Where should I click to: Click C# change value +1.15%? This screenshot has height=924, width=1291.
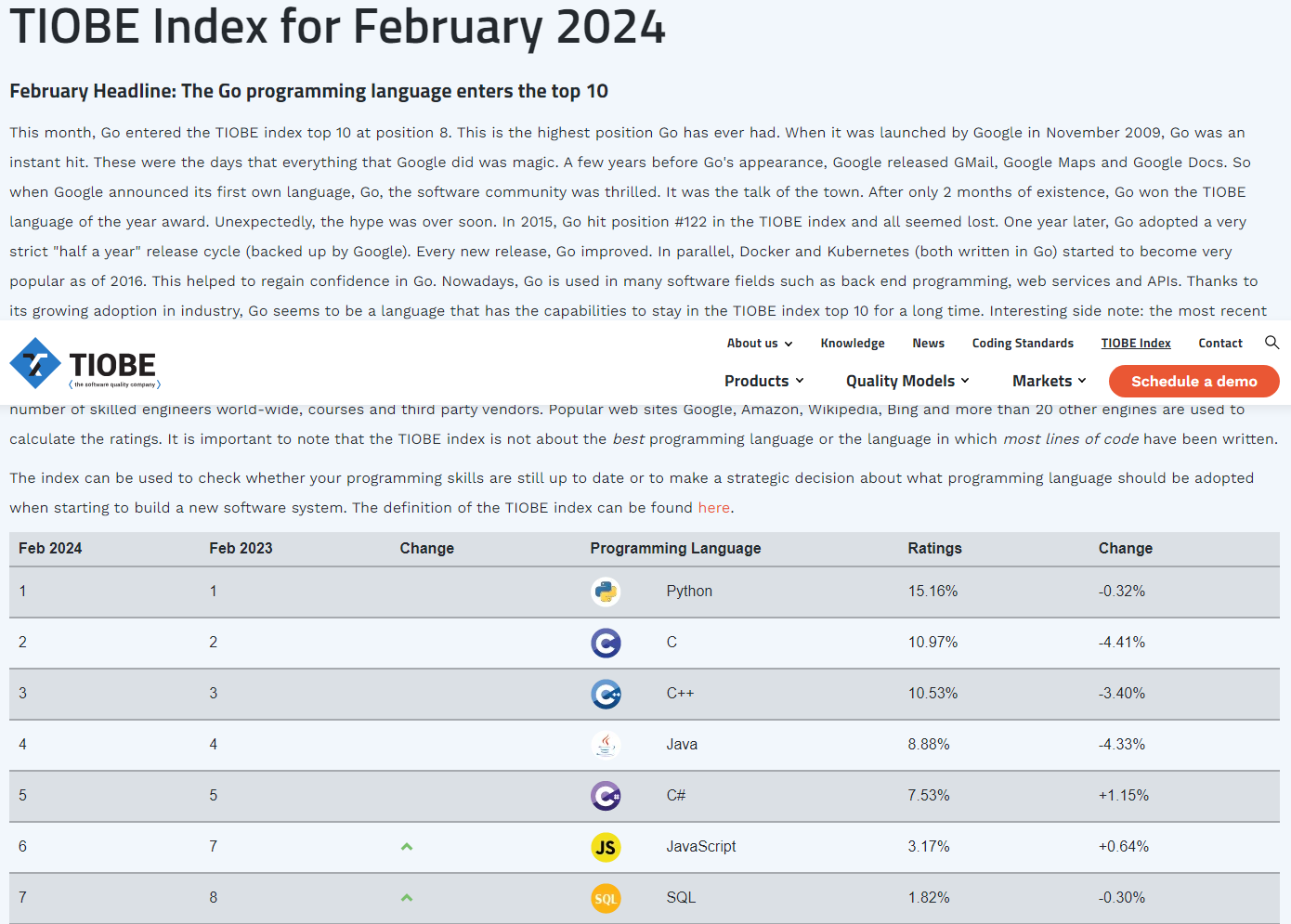click(x=1124, y=796)
